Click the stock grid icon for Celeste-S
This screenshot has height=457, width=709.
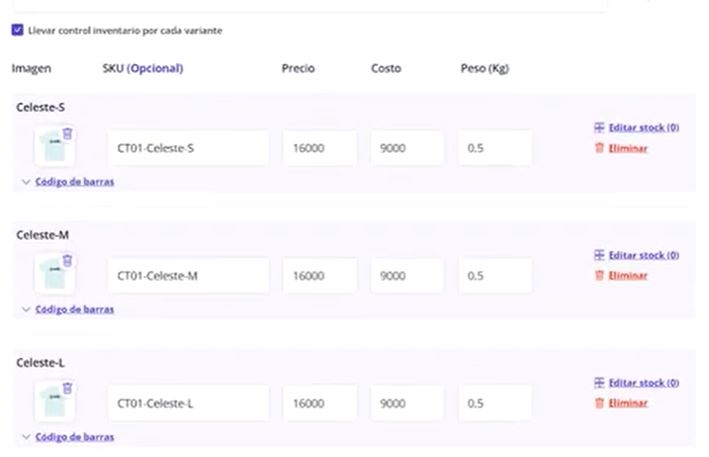599,128
